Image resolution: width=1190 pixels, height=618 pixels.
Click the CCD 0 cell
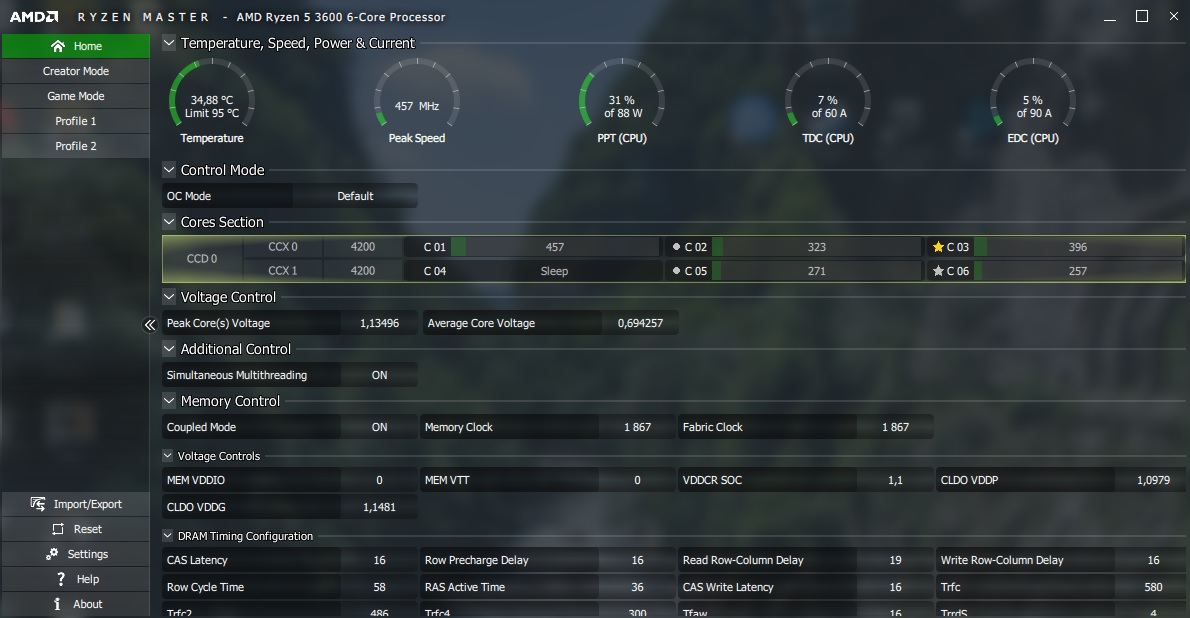(203, 259)
